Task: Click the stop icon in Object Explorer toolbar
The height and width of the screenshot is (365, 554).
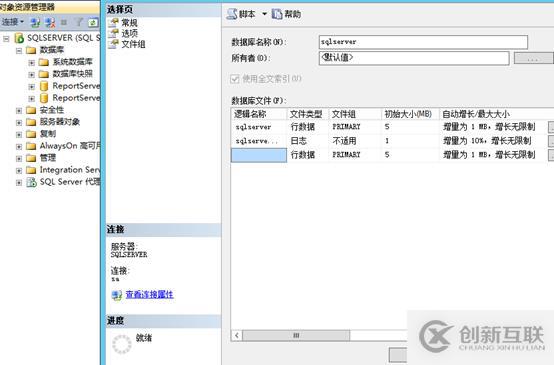Action: 64,23
